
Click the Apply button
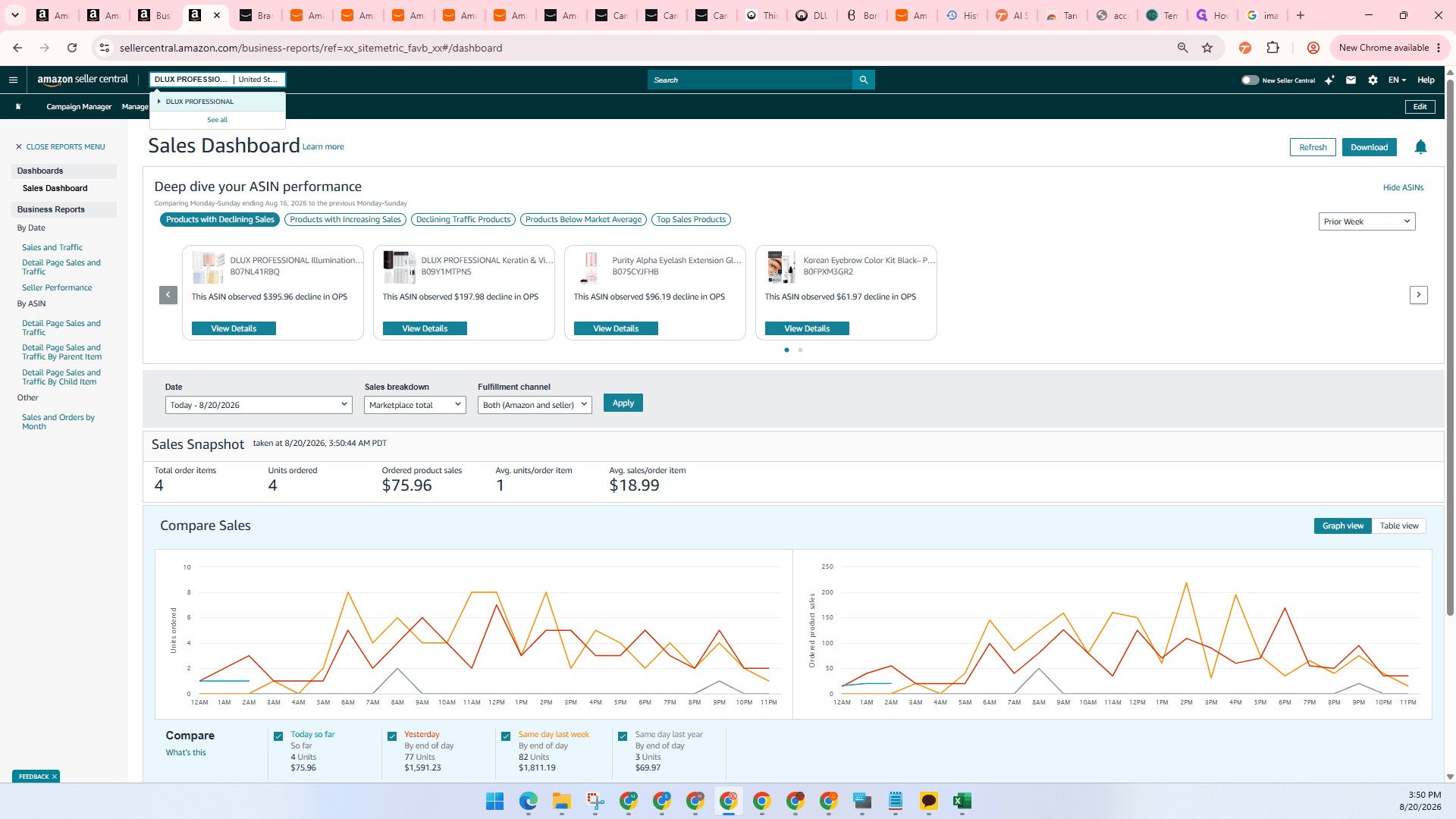623,403
